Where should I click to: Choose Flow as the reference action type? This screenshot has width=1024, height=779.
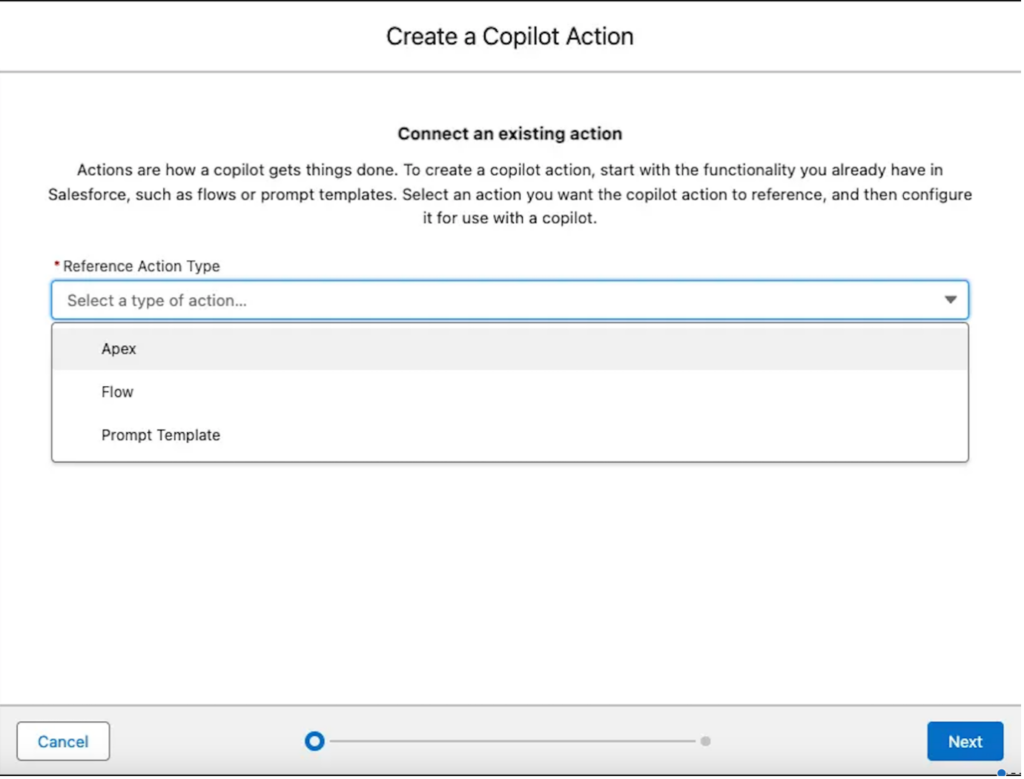pyautogui.click(x=509, y=392)
